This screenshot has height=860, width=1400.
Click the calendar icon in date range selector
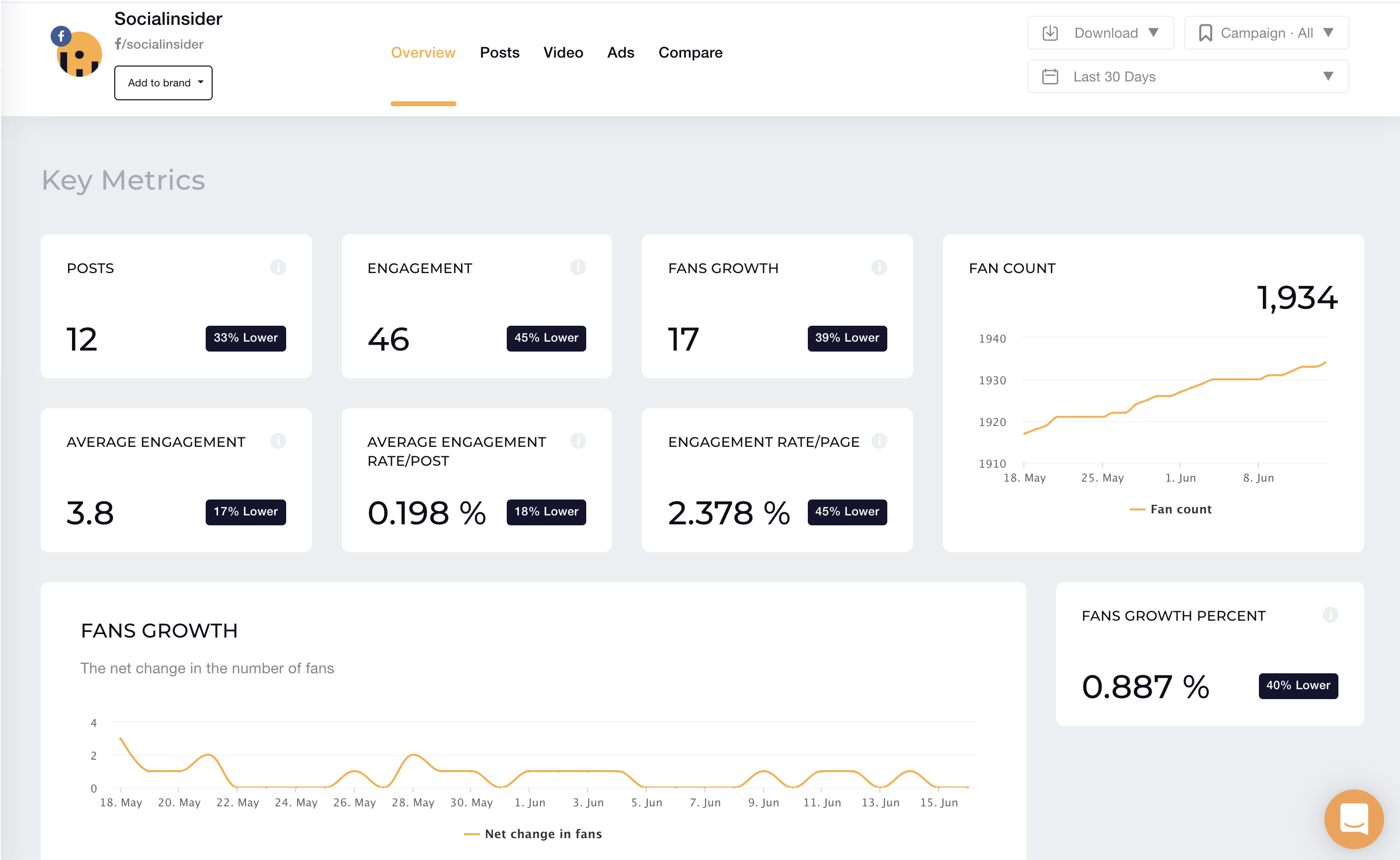pyautogui.click(x=1051, y=75)
